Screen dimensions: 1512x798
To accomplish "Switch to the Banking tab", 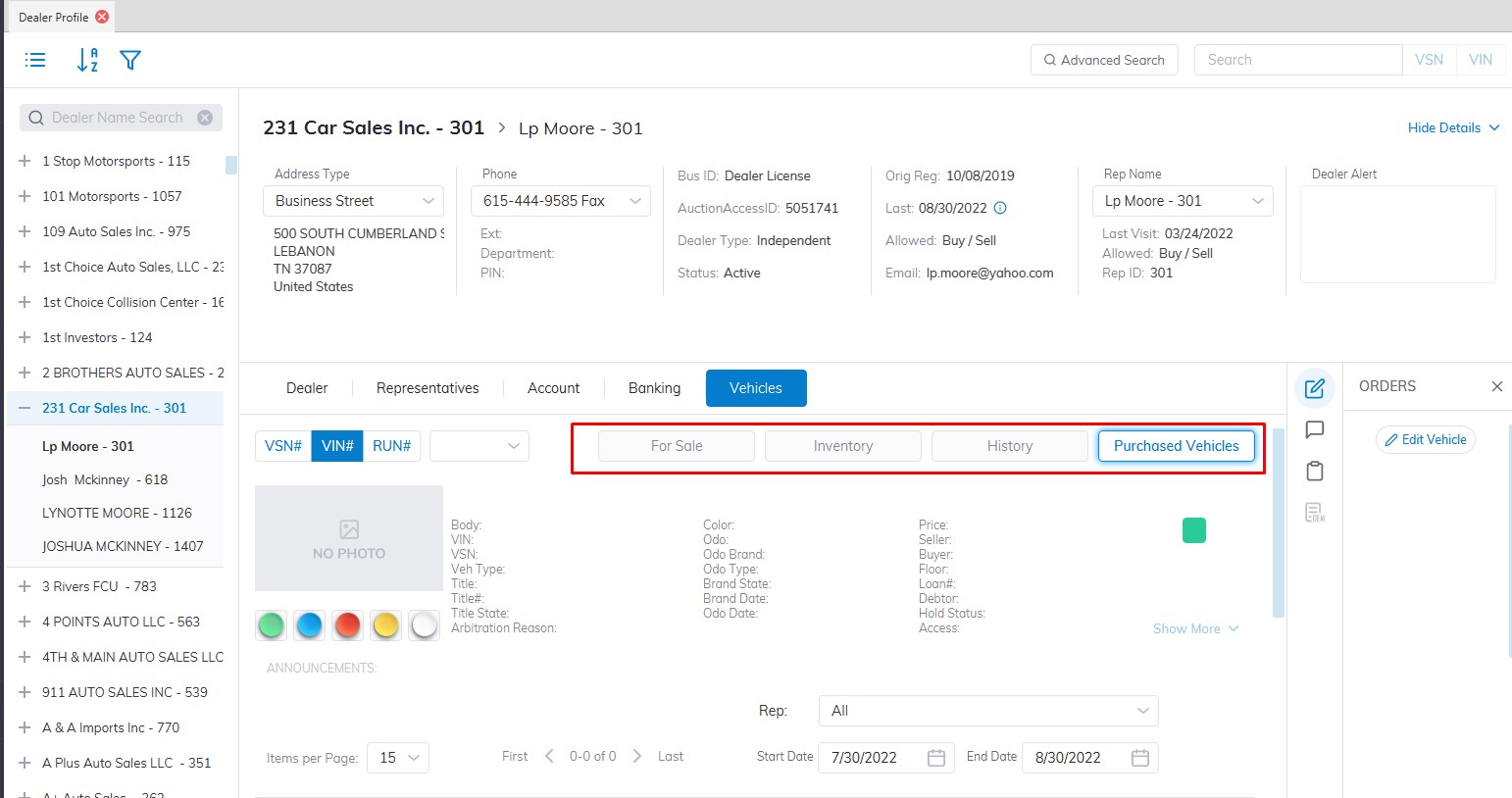I will (x=654, y=388).
